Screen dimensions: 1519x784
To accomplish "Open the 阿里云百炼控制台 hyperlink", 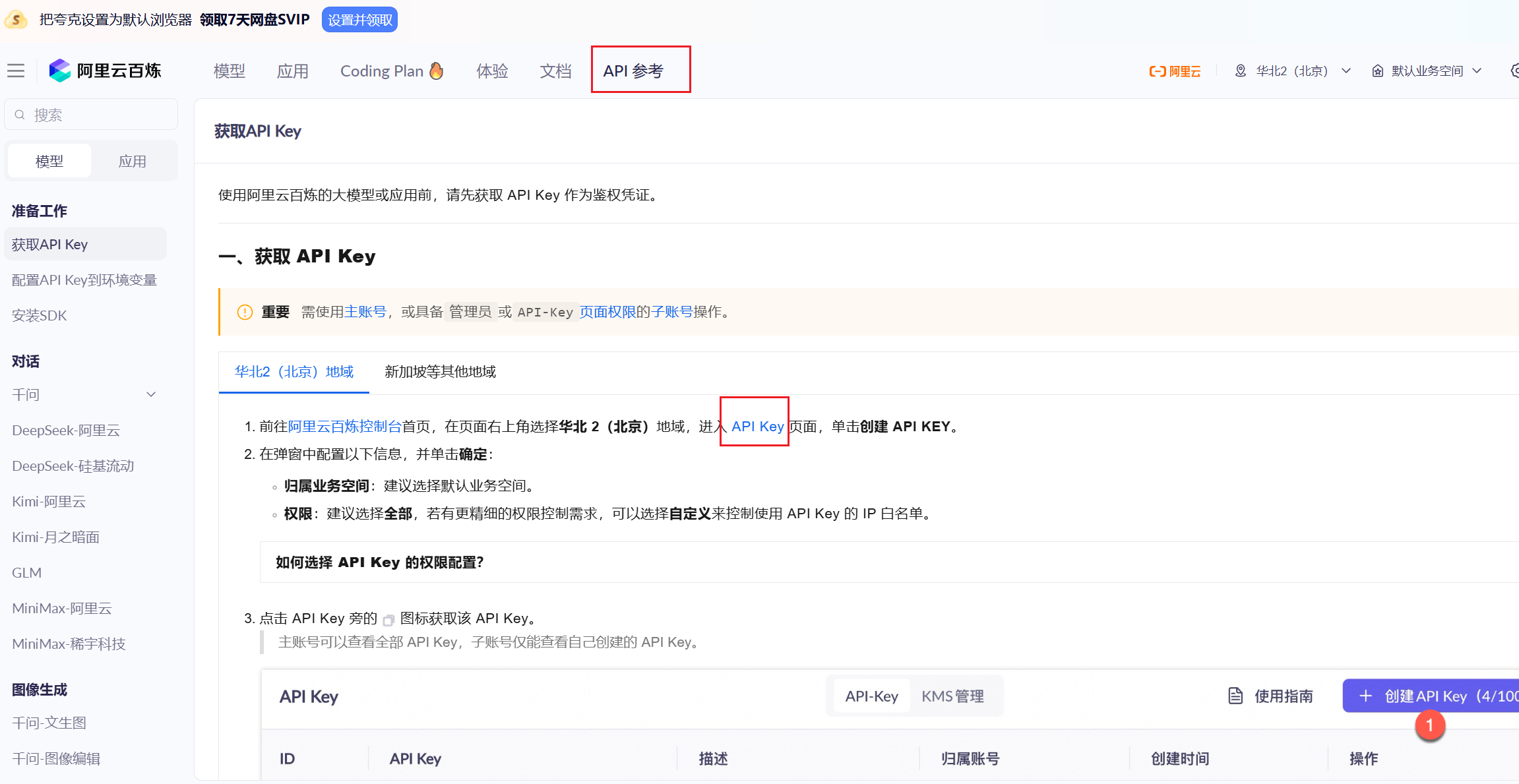I will point(345,427).
